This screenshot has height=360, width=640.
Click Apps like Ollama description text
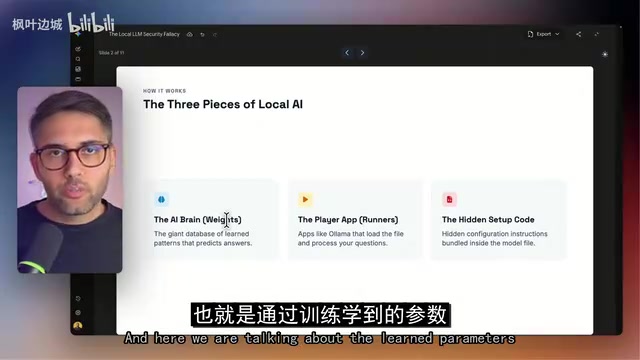click(x=351, y=238)
